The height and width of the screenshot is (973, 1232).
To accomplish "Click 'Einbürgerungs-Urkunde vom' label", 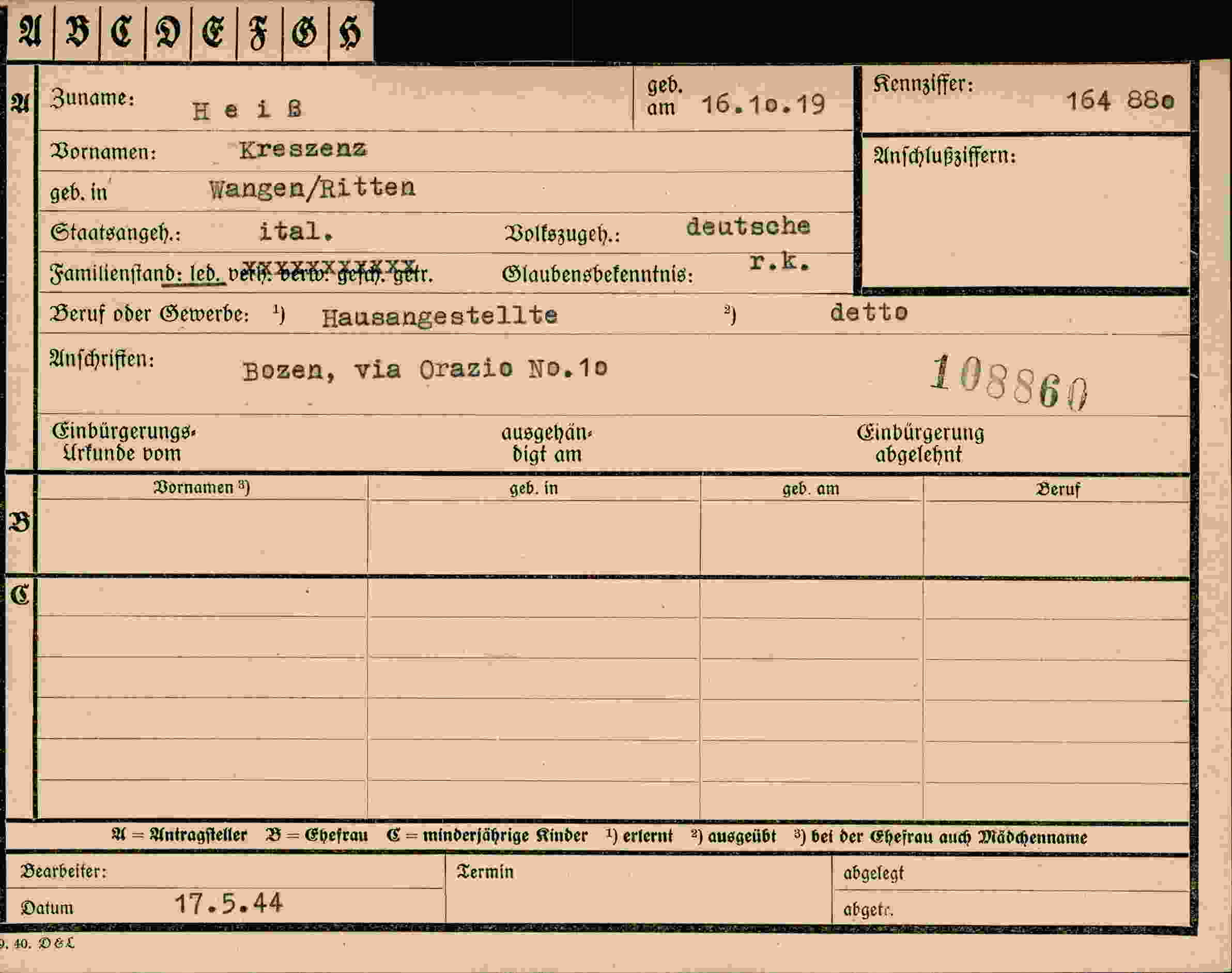I will point(124,443).
